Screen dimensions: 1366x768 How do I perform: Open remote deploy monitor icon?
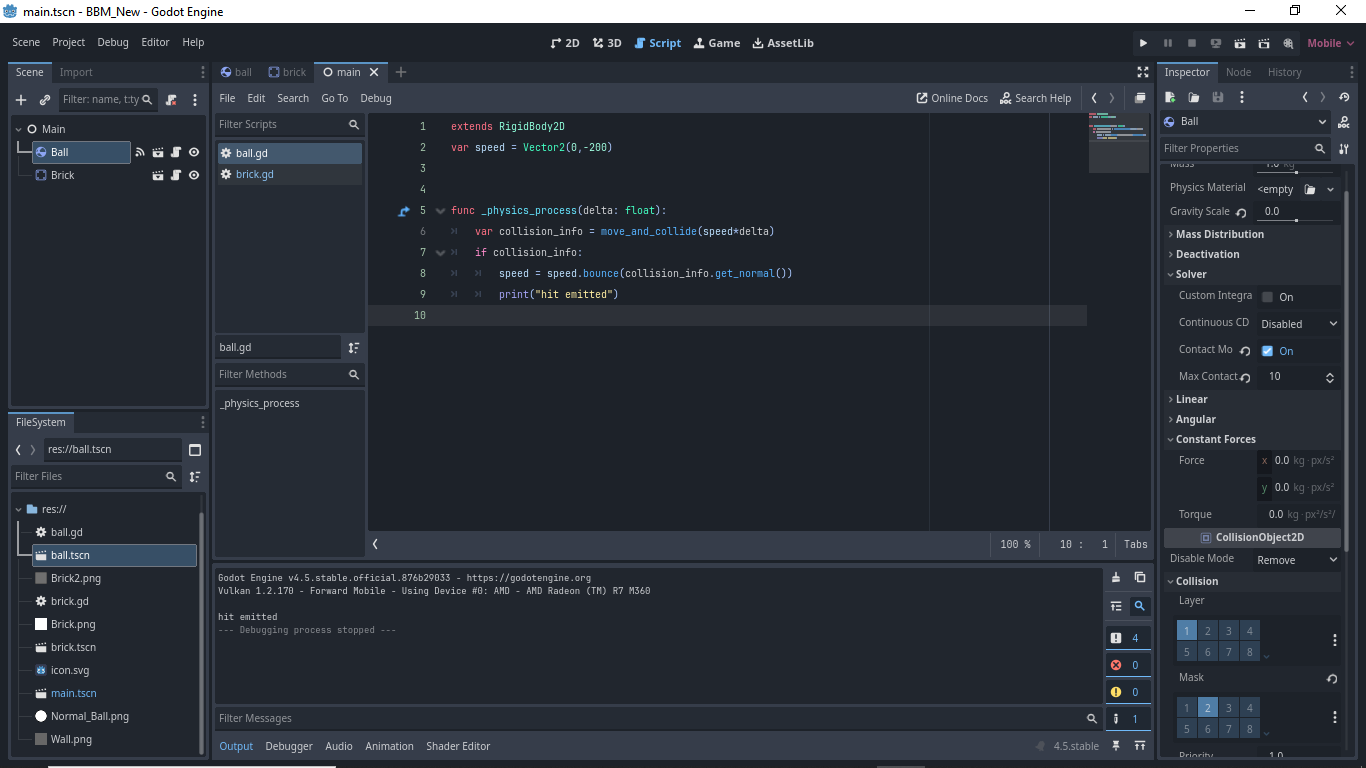coord(1216,43)
